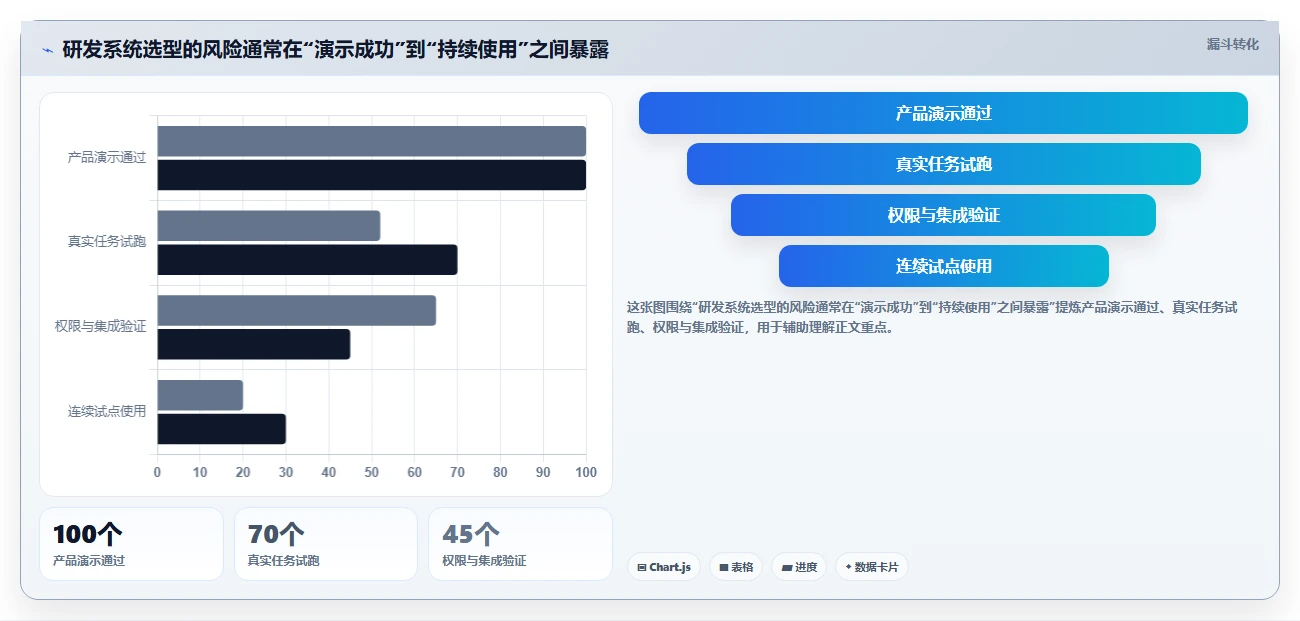The height and width of the screenshot is (621, 1300).
Task: Click the gray bar for 权限与集成验证
Action: click(x=296, y=310)
